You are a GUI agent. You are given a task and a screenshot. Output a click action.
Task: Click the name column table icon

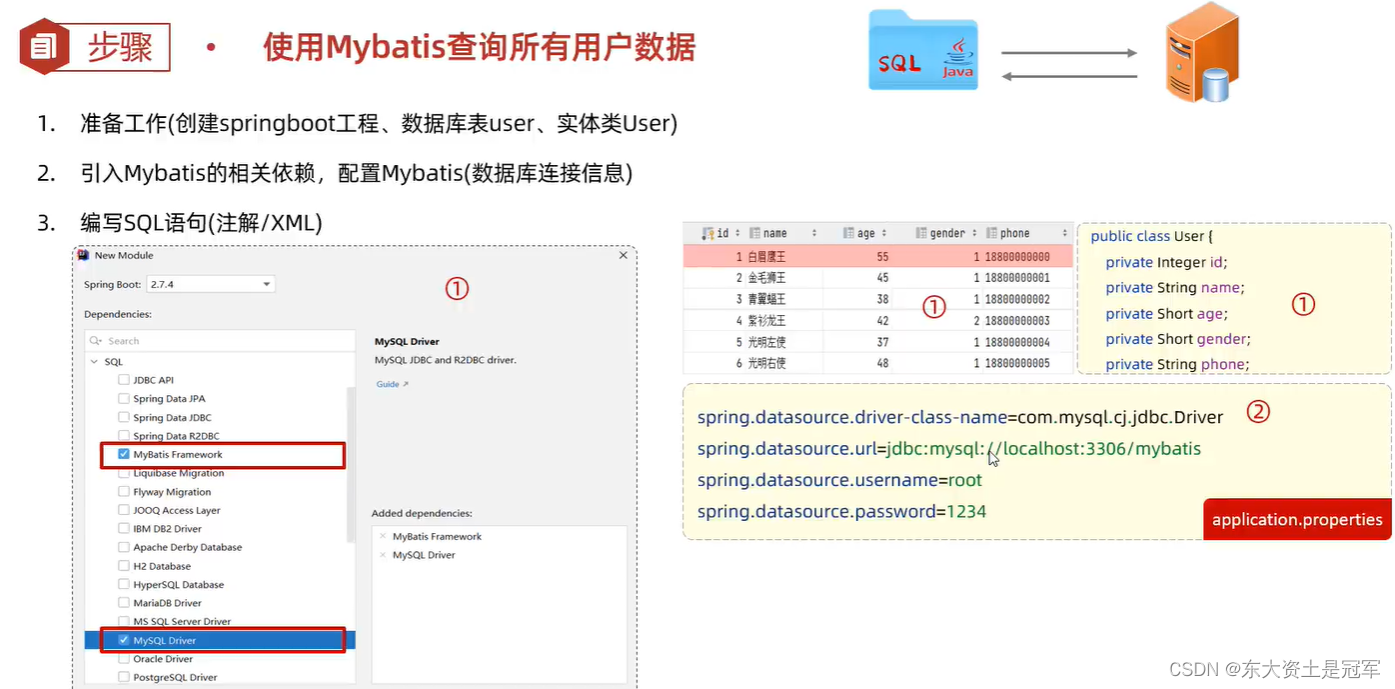click(755, 233)
